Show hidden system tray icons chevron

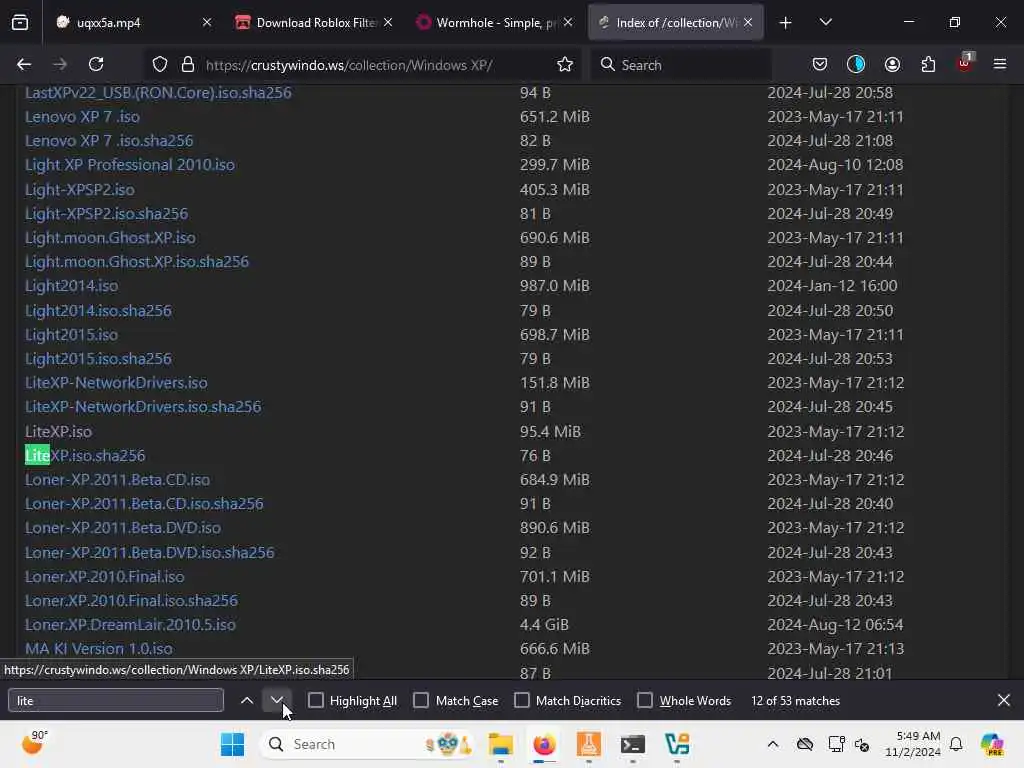773,744
